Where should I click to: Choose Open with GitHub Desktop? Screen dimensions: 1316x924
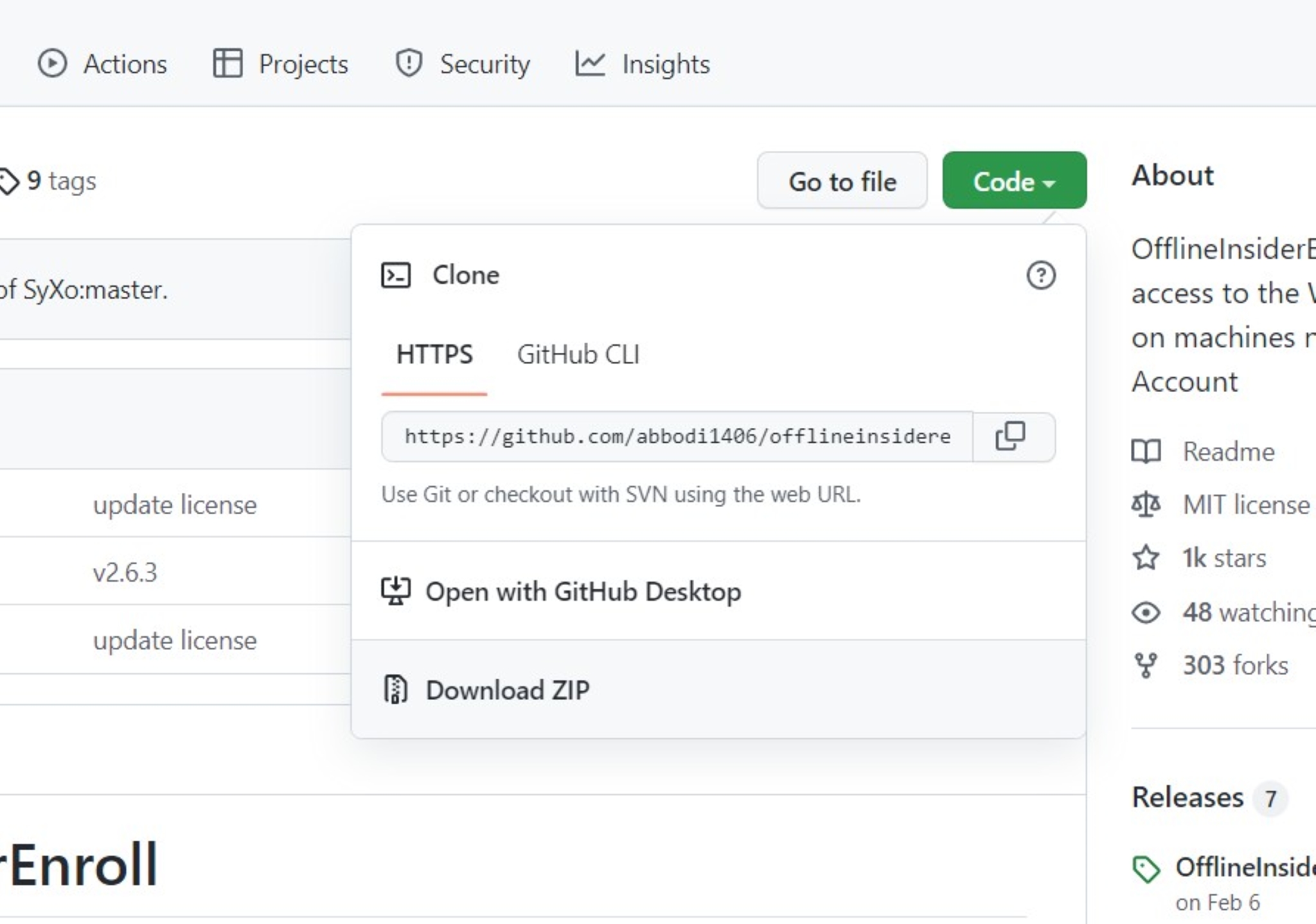pos(718,591)
